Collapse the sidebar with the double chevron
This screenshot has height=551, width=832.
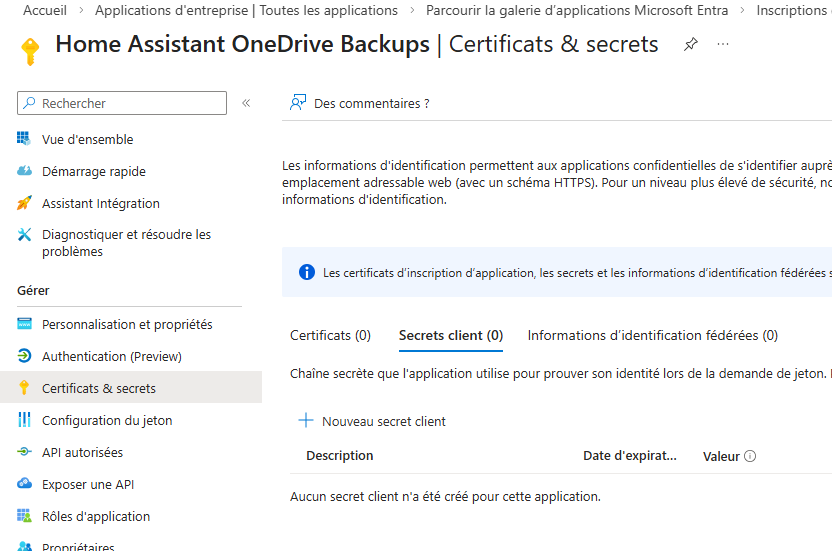tap(246, 103)
